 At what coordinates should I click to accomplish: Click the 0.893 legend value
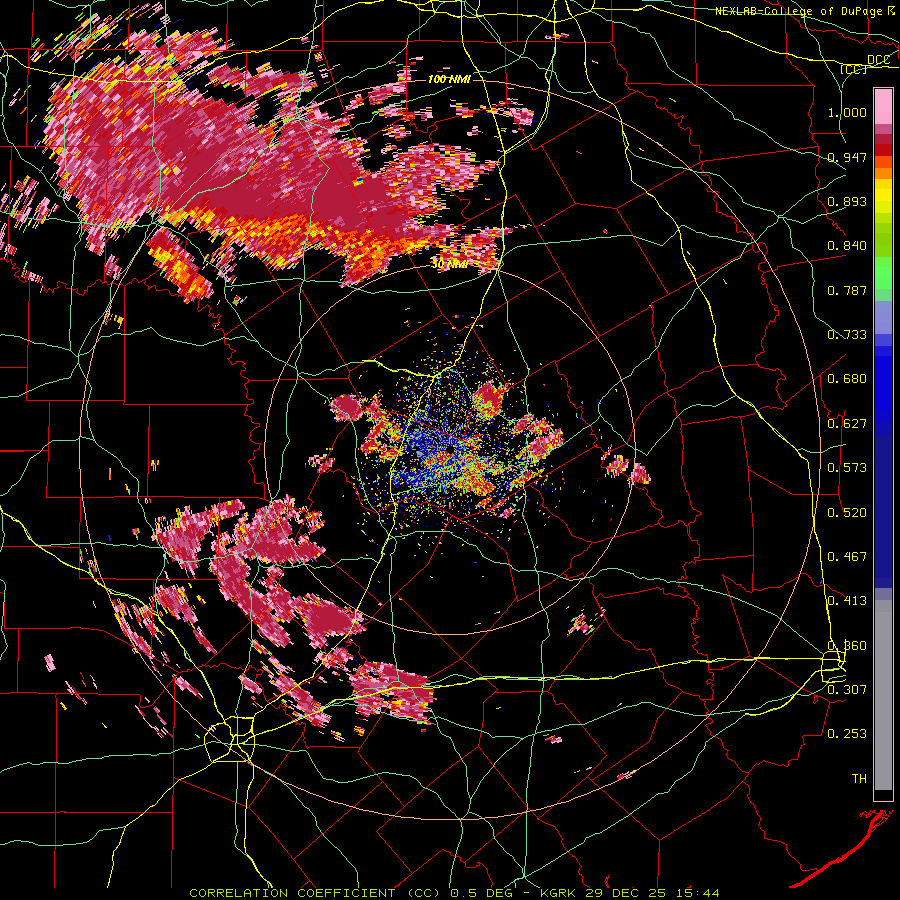[847, 201]
